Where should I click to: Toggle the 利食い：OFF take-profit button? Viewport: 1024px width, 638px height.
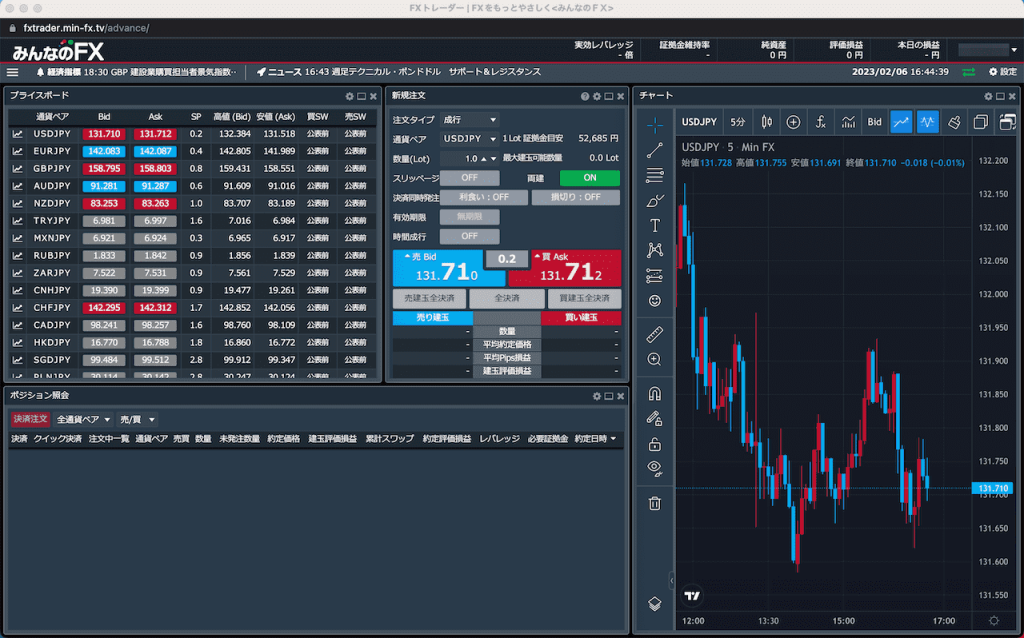coord(484,197)
